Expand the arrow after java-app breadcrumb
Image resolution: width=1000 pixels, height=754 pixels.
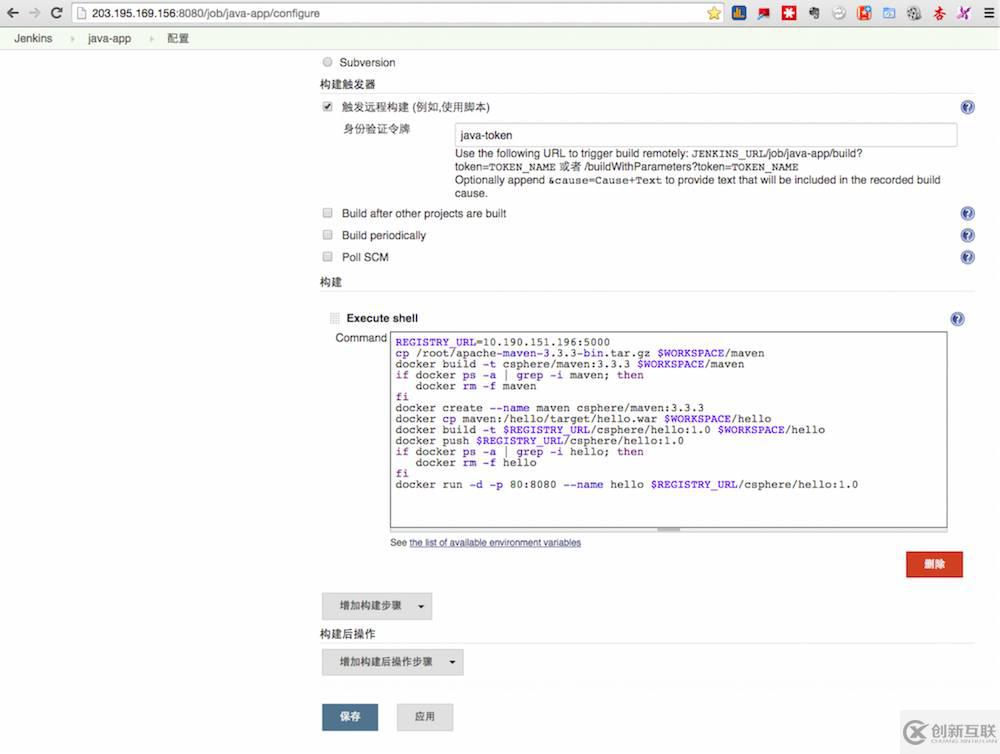[151, 39]
